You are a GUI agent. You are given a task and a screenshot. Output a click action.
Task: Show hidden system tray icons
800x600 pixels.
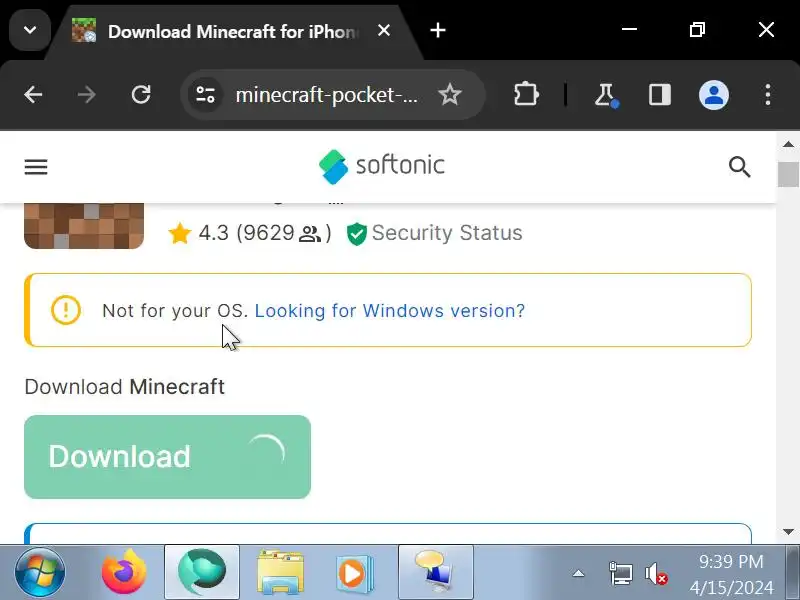[578, 573]
